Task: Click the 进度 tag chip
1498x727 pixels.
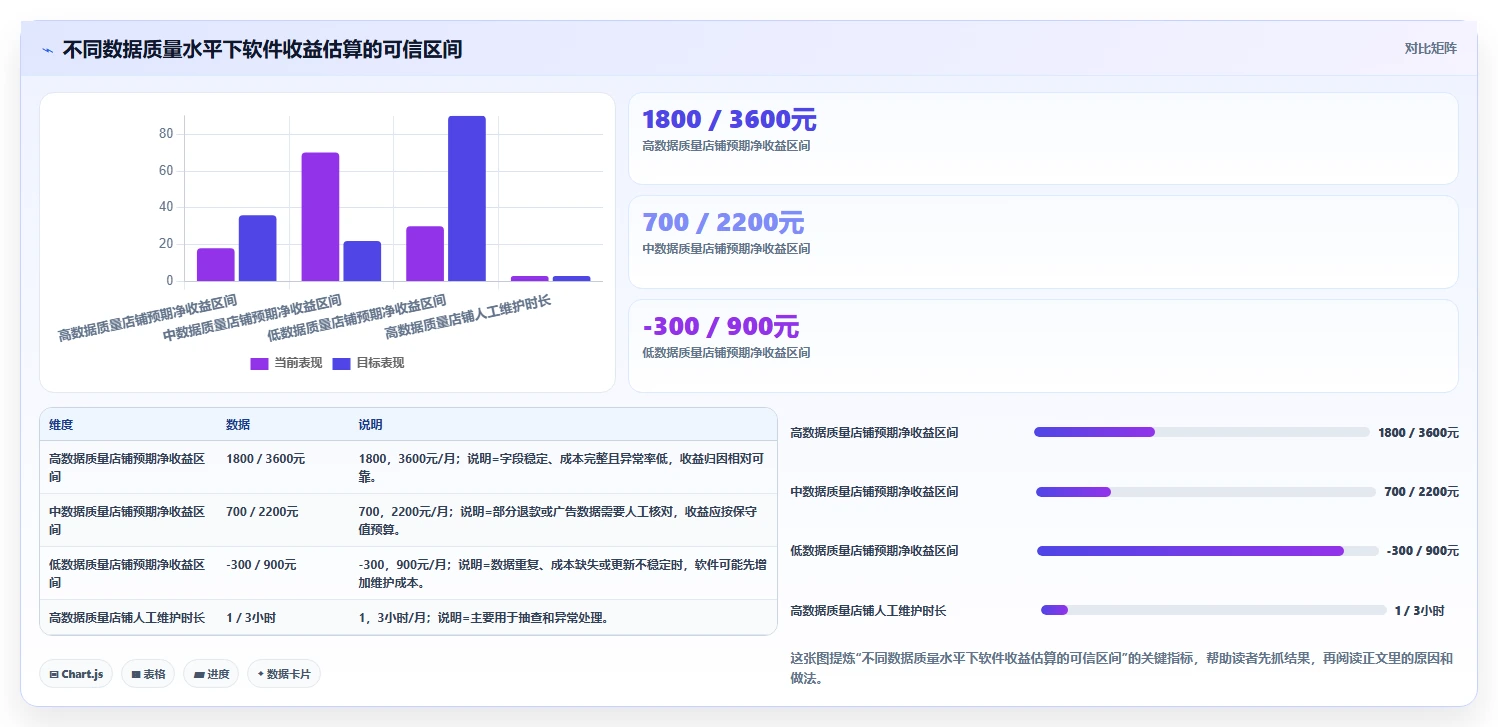Action: 211,674
